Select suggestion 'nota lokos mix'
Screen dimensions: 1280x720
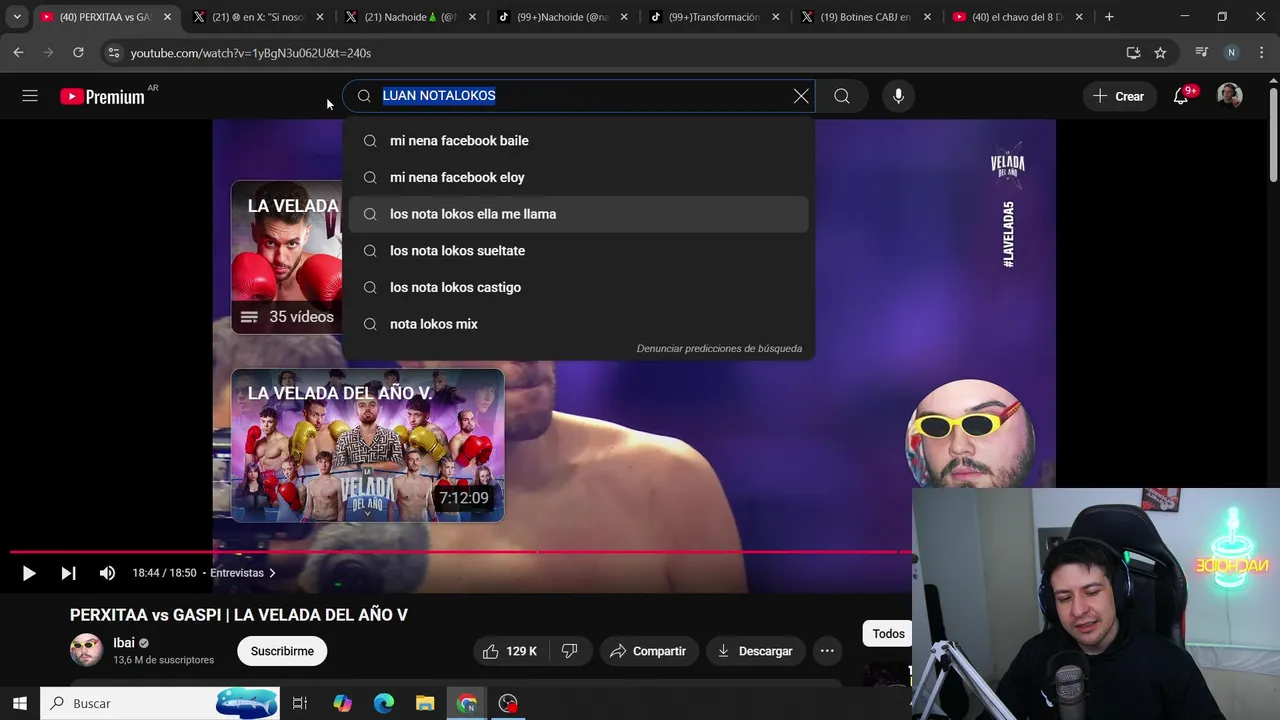click(578, 324)
